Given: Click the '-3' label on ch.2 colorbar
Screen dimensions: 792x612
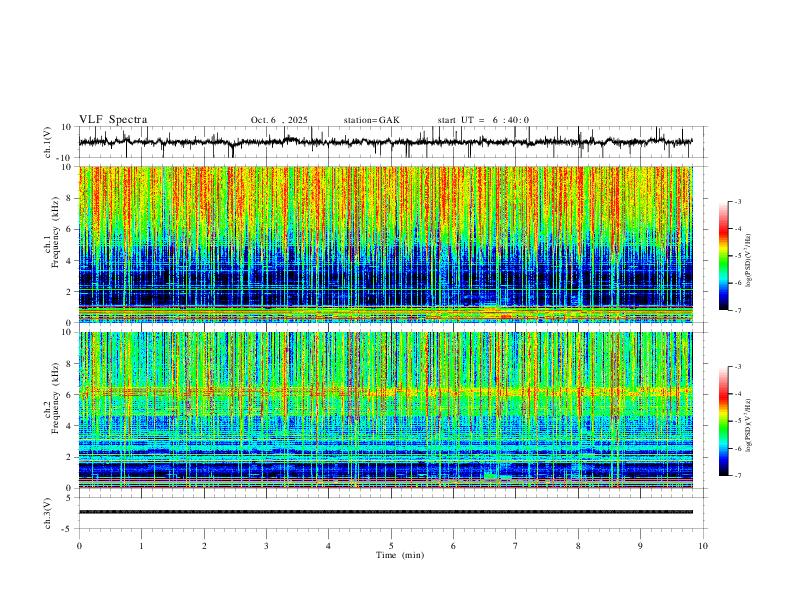Looking at the screenshot, I should point(738,367).
